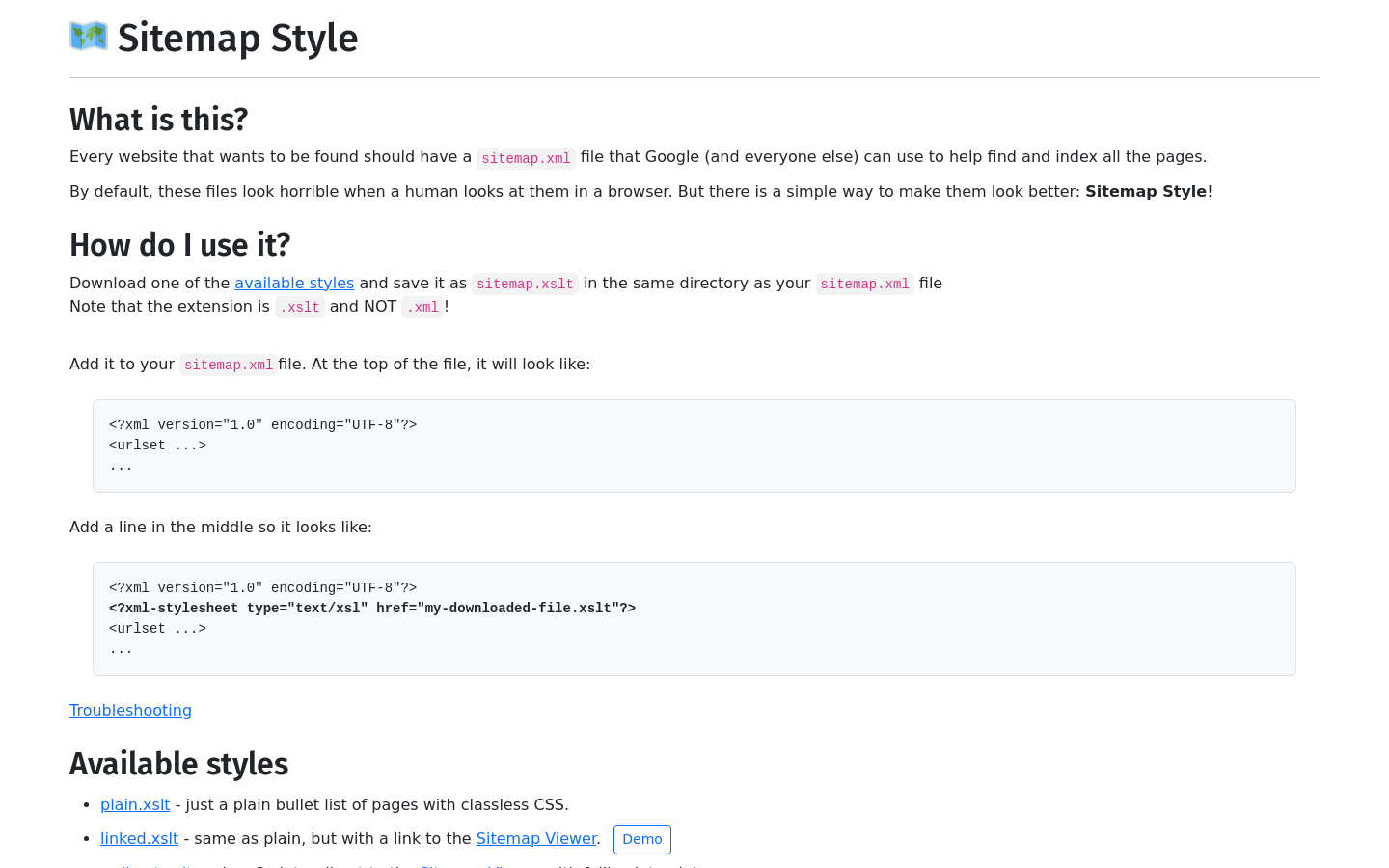The height and width of the screenshot is (868, 1389).
Task: Click the '.xml' extension code text
Action: click(x=422, y=307)
